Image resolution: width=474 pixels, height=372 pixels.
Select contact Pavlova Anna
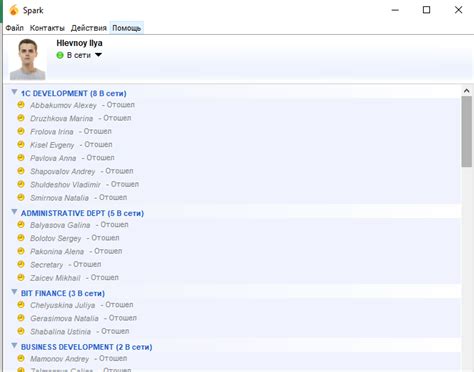(53, 158)
